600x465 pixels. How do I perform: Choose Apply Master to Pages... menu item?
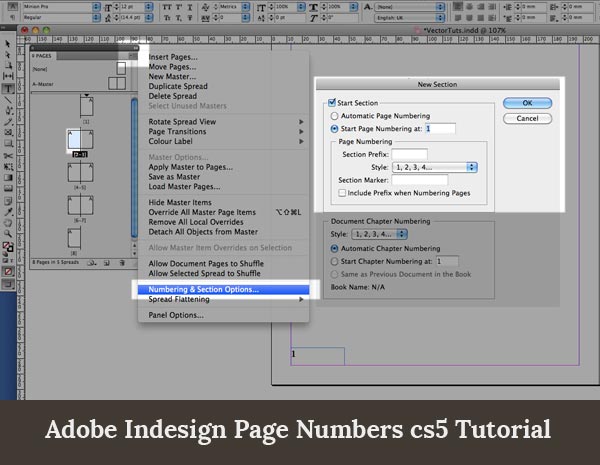click(x=223, y=167)
